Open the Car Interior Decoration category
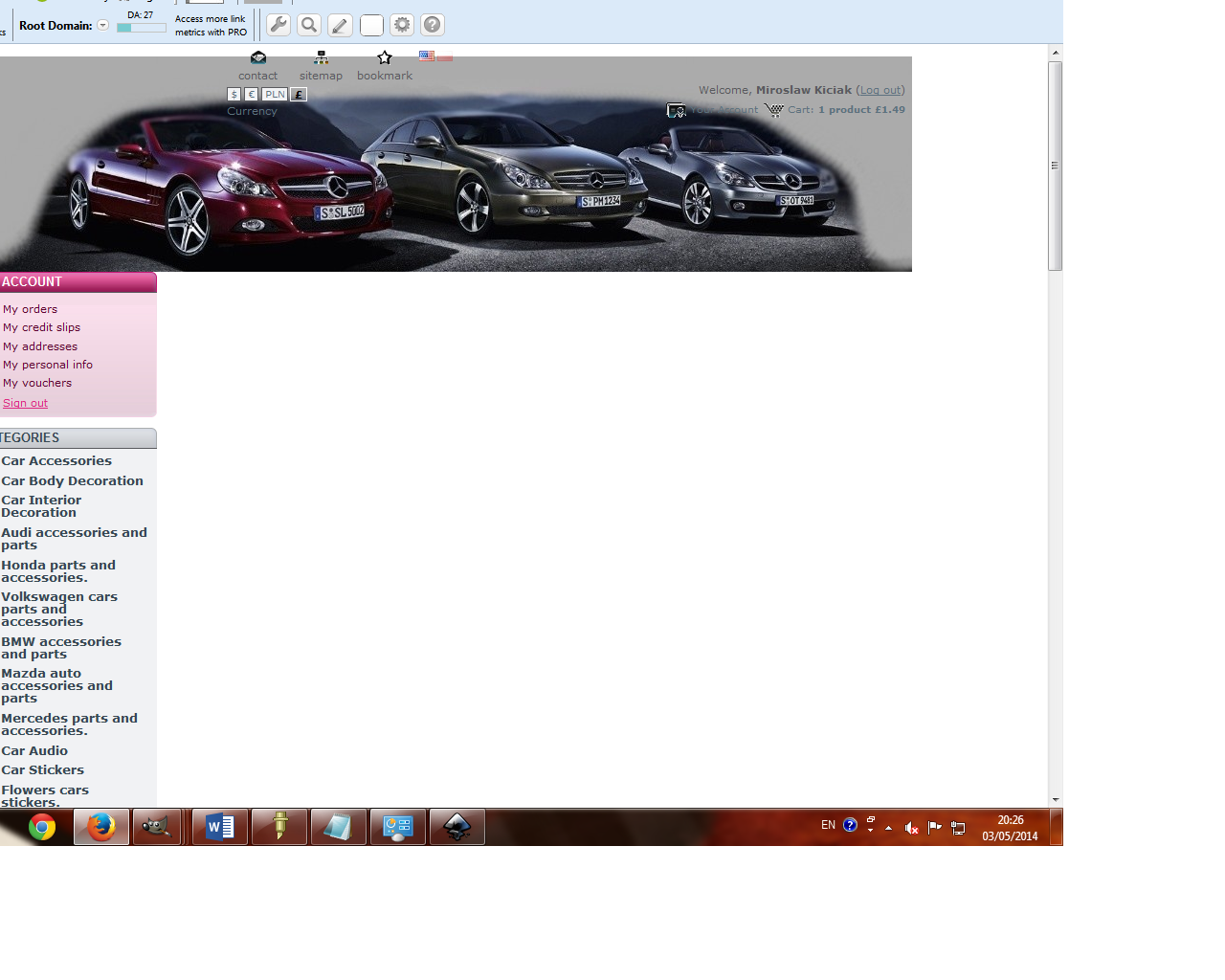The image size is (1225, 980). 41,506
